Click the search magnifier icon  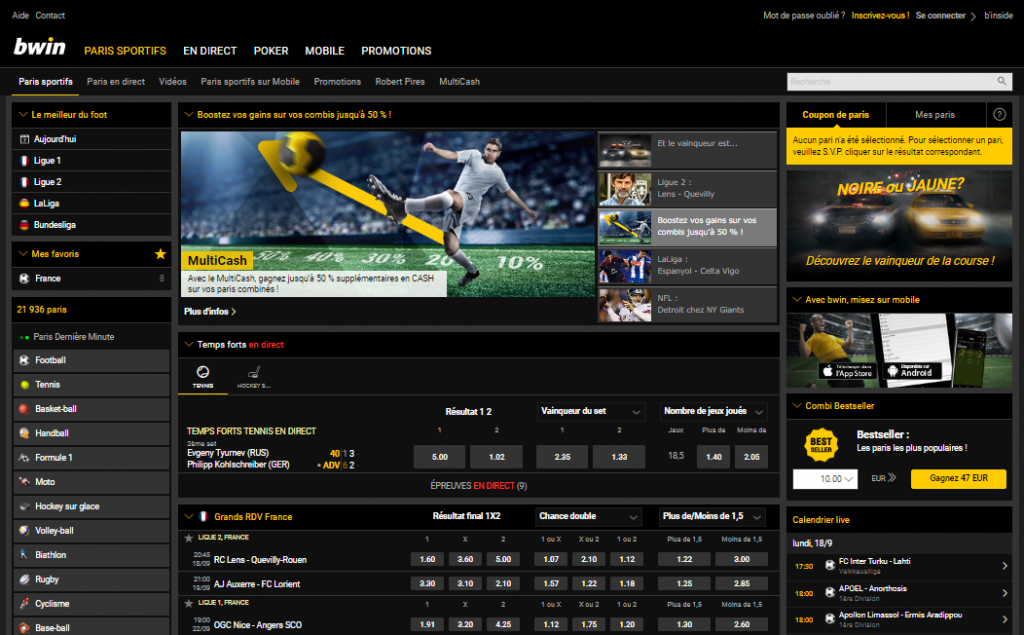(1002, 81)
